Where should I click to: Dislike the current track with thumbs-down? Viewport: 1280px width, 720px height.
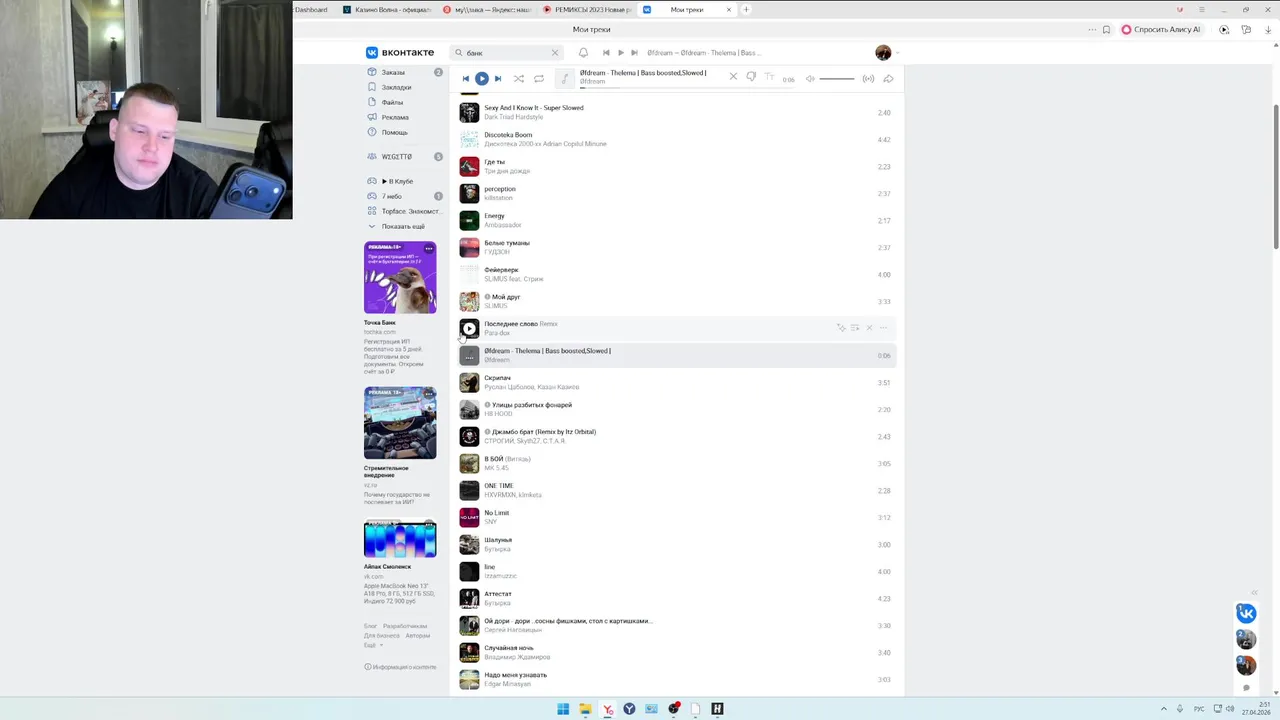click(x=751, y=77)
